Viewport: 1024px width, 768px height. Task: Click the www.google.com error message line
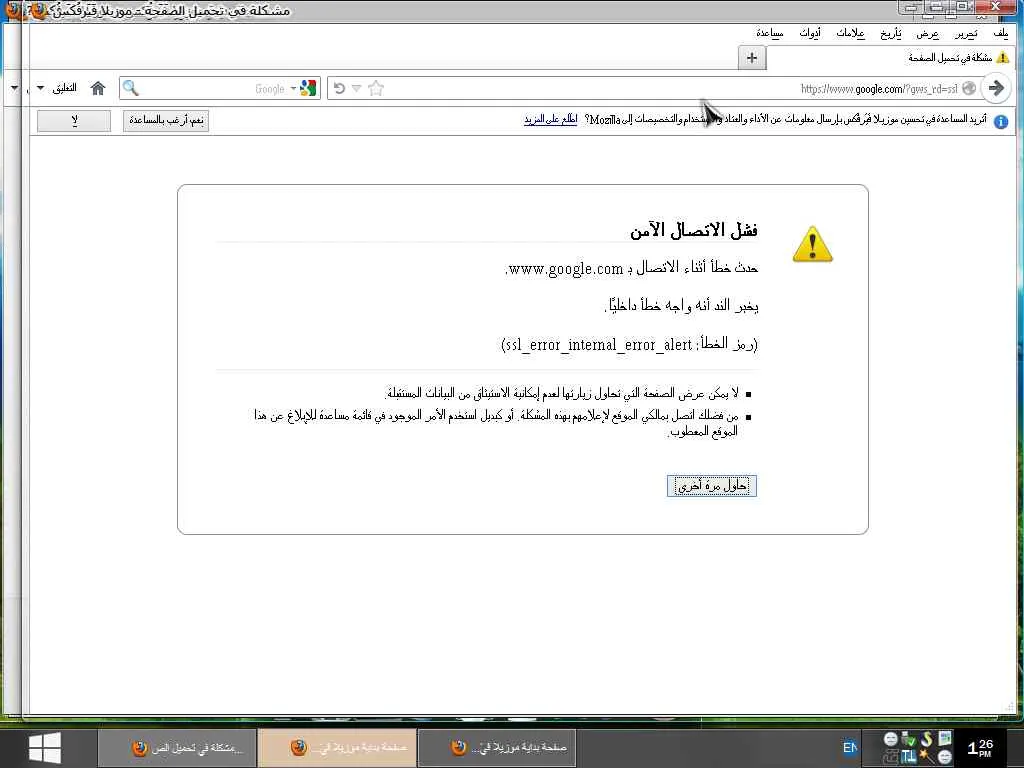(632, 268)
